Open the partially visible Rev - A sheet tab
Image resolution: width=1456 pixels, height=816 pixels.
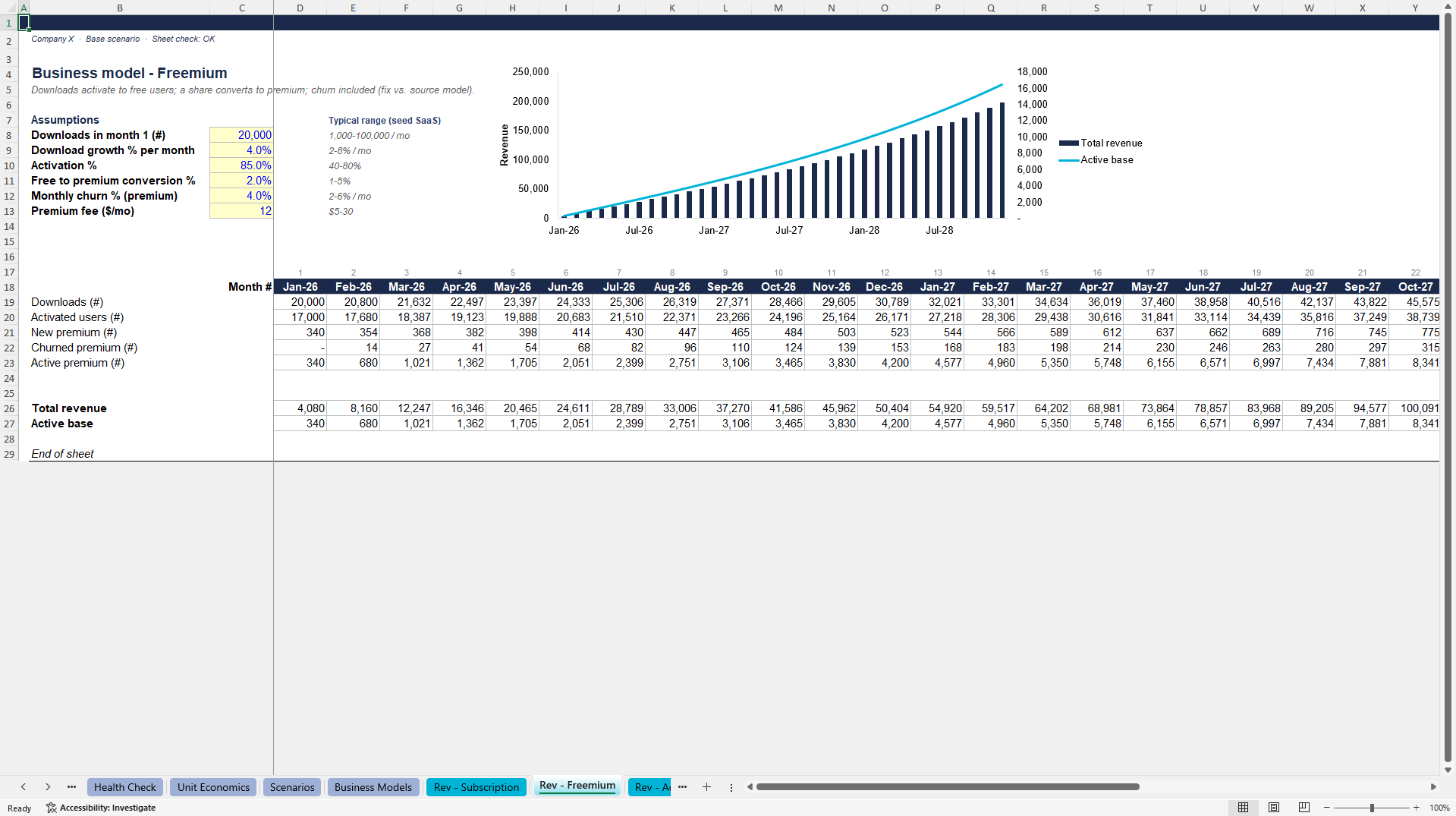651,787
